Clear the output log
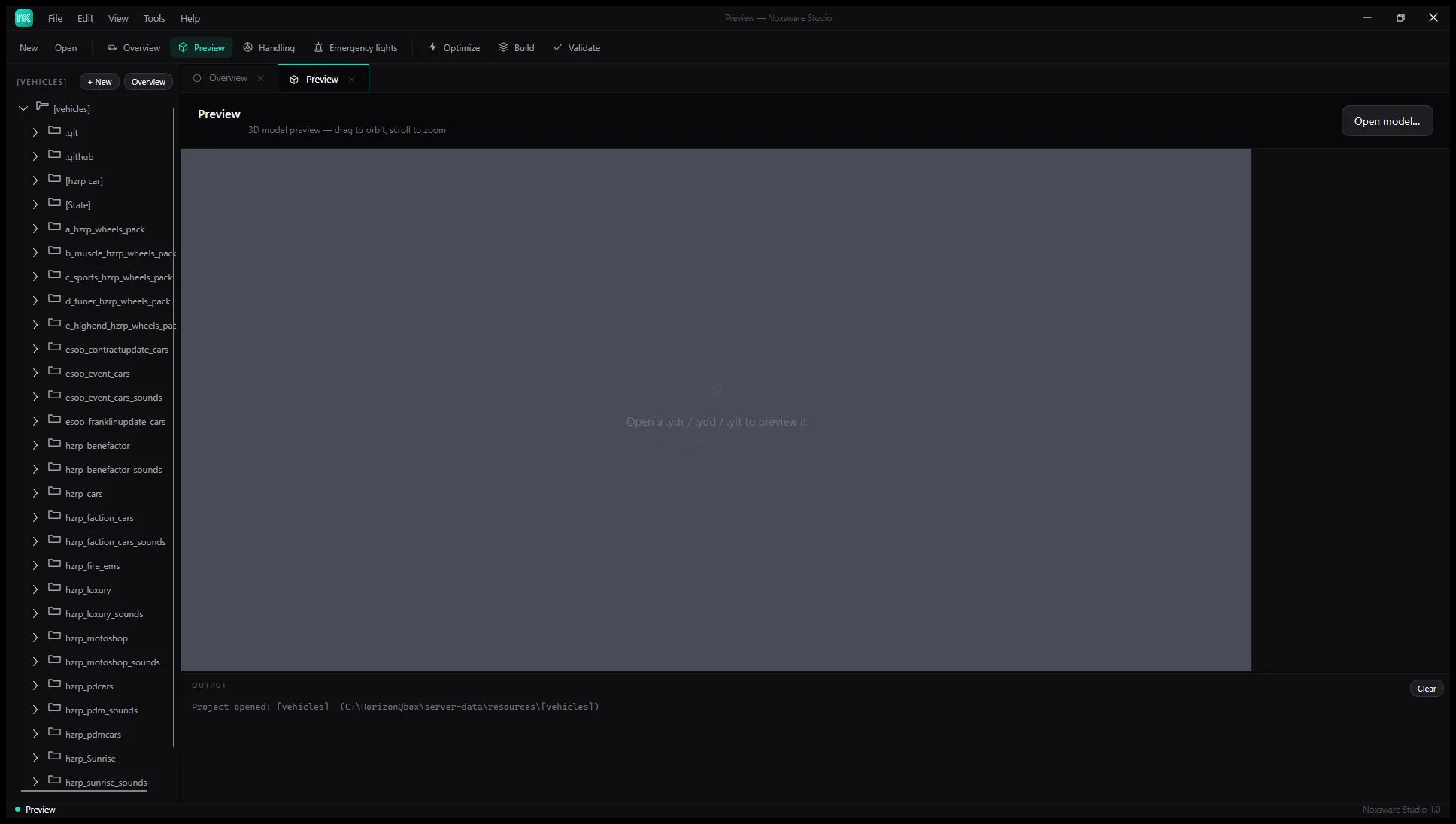Screen dimensions: 1456x824 click(x=1426, y=689)
